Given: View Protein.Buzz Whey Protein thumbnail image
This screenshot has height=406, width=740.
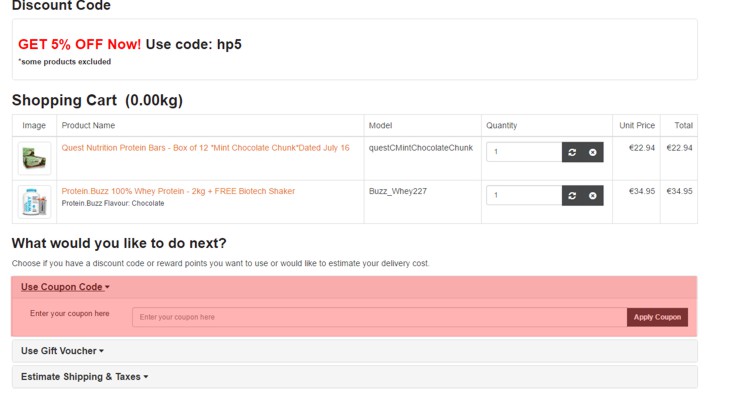Looking at the screenshot, I should 34,202.
